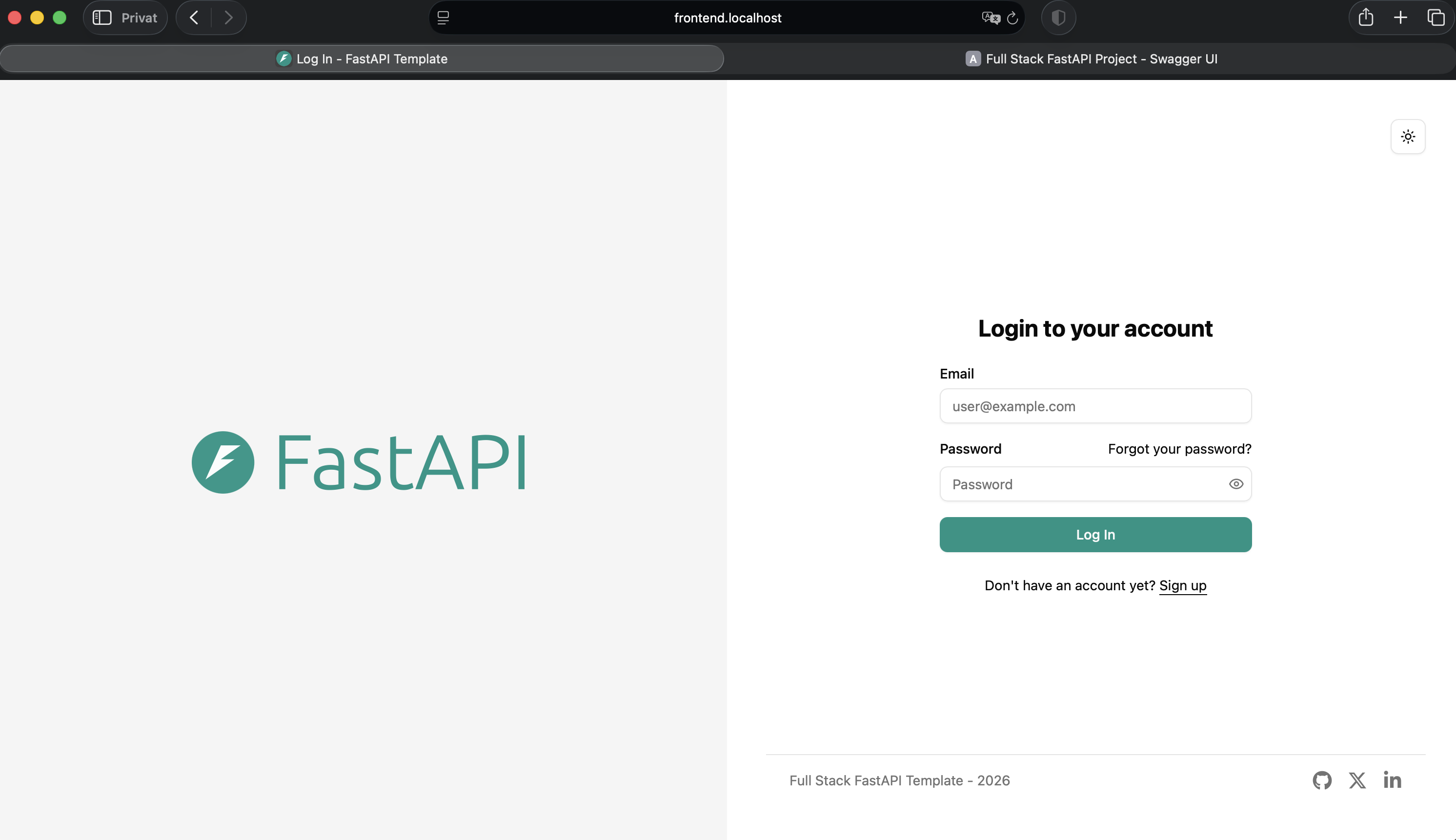Open the LinkedIn footer icon

1392,780
